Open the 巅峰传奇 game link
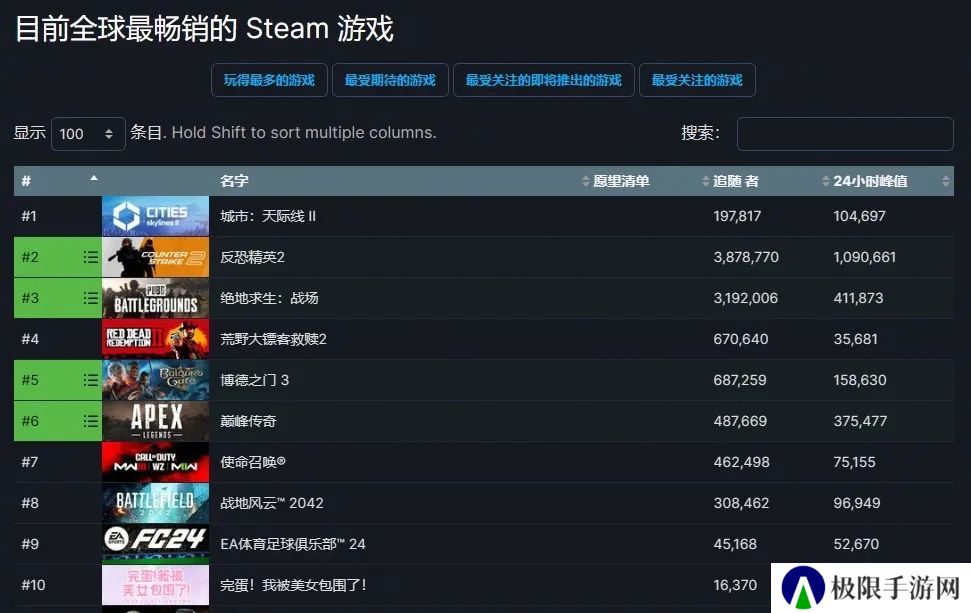 tap(248, 421)
